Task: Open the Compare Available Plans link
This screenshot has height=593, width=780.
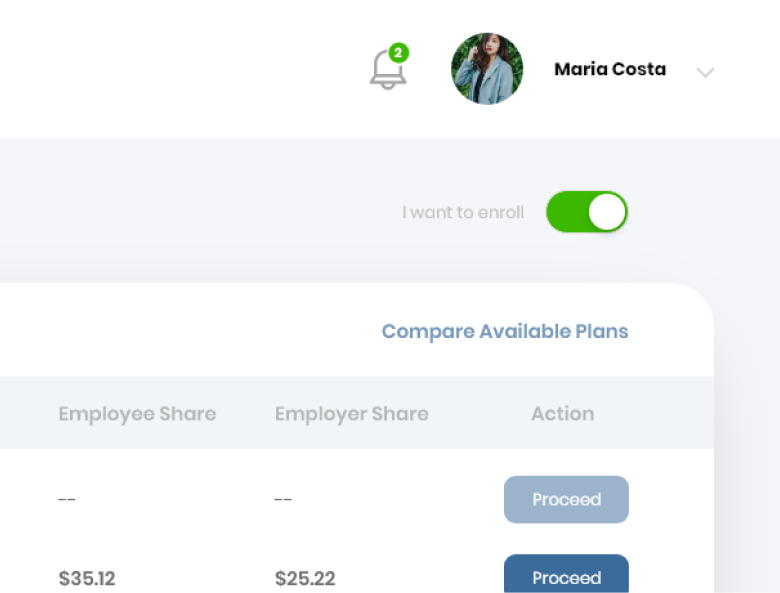Action: [505, 331]
